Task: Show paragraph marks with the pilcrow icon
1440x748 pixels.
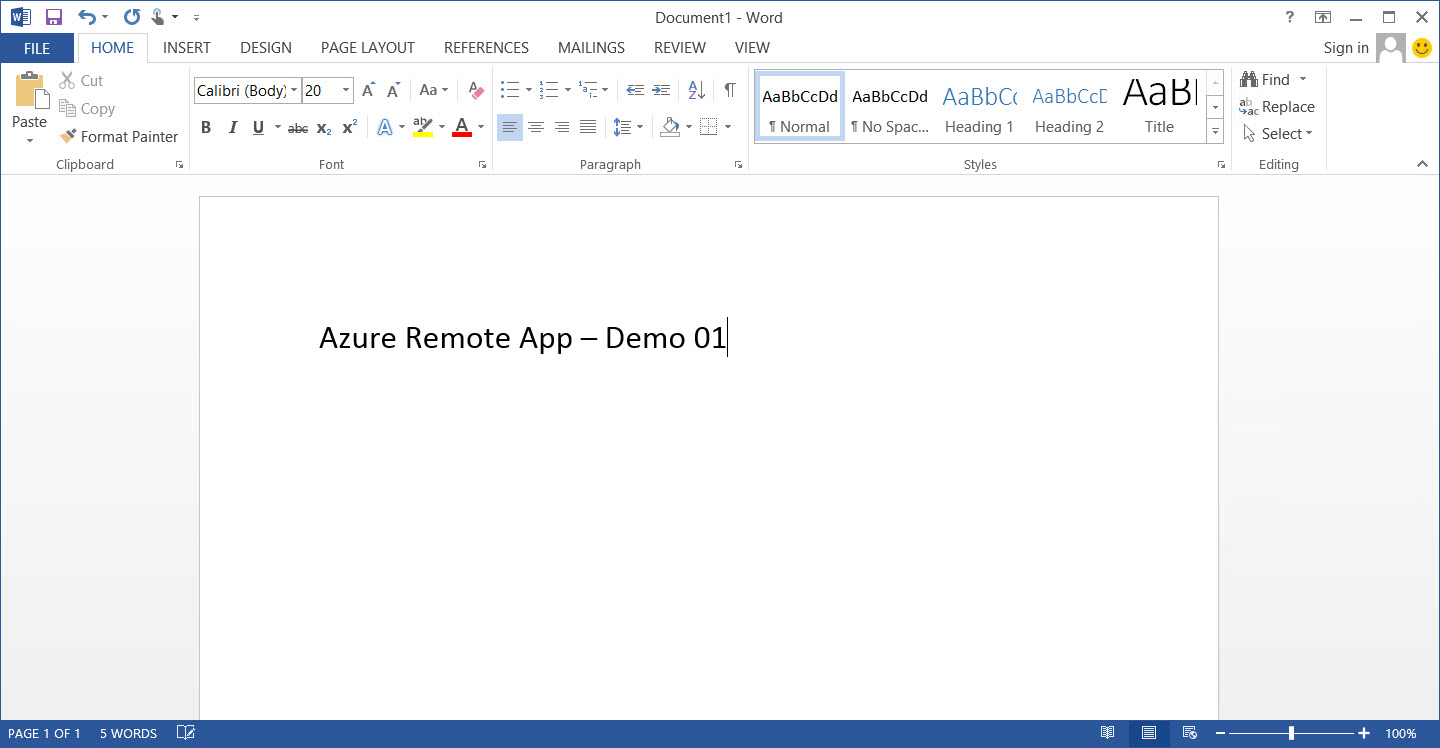Action: tap(730, 91)
